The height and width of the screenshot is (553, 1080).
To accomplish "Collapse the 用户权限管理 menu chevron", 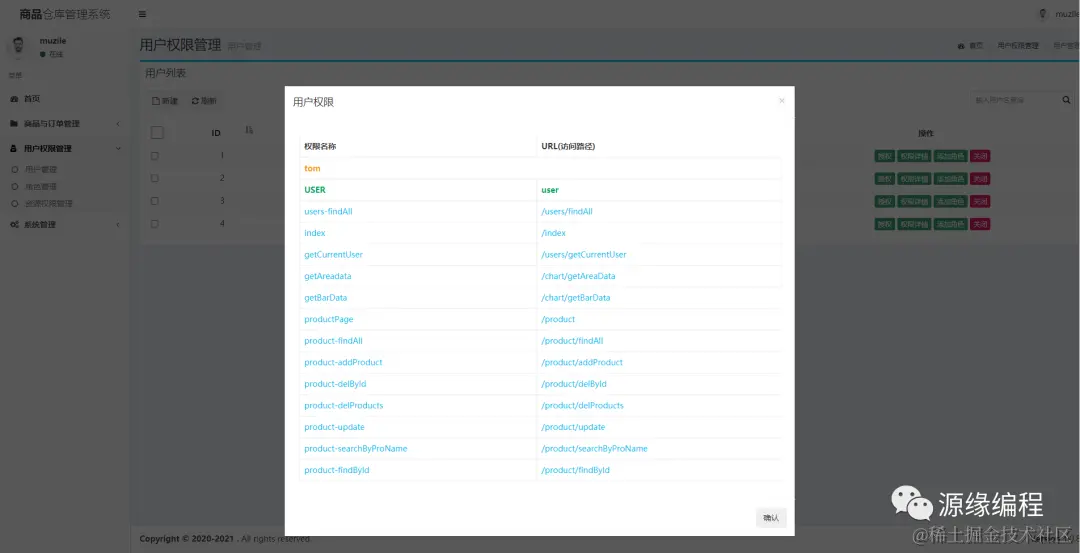I will (x=118, y=149).
